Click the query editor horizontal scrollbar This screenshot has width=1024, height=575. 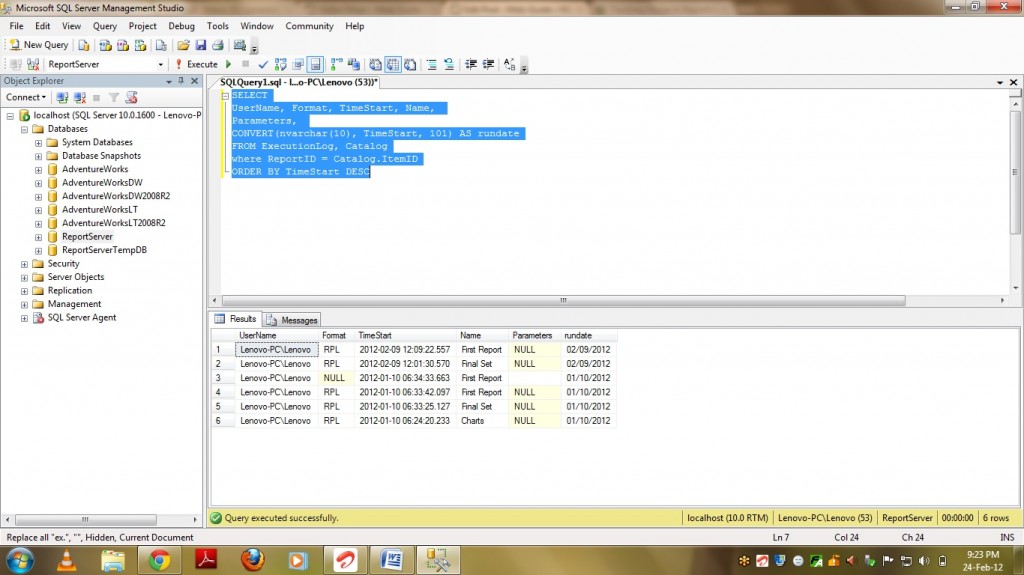click(560, 300)
